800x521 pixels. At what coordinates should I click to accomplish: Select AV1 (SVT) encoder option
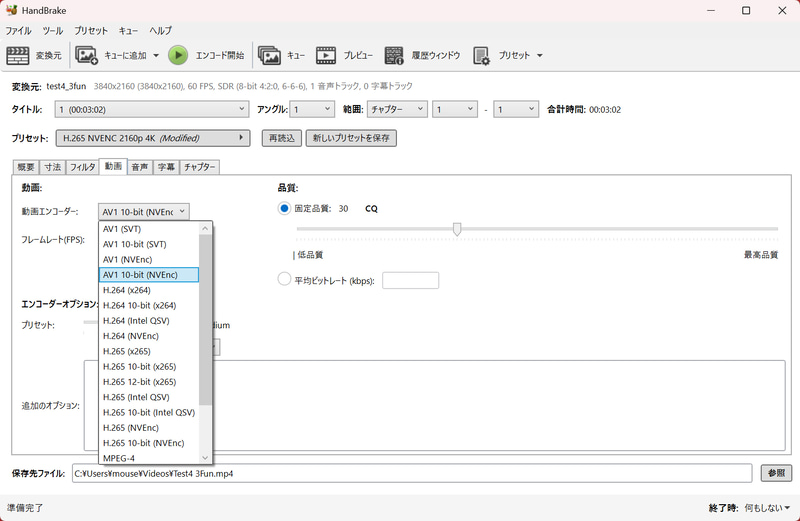pyautogui.click(x=148, y=229)
